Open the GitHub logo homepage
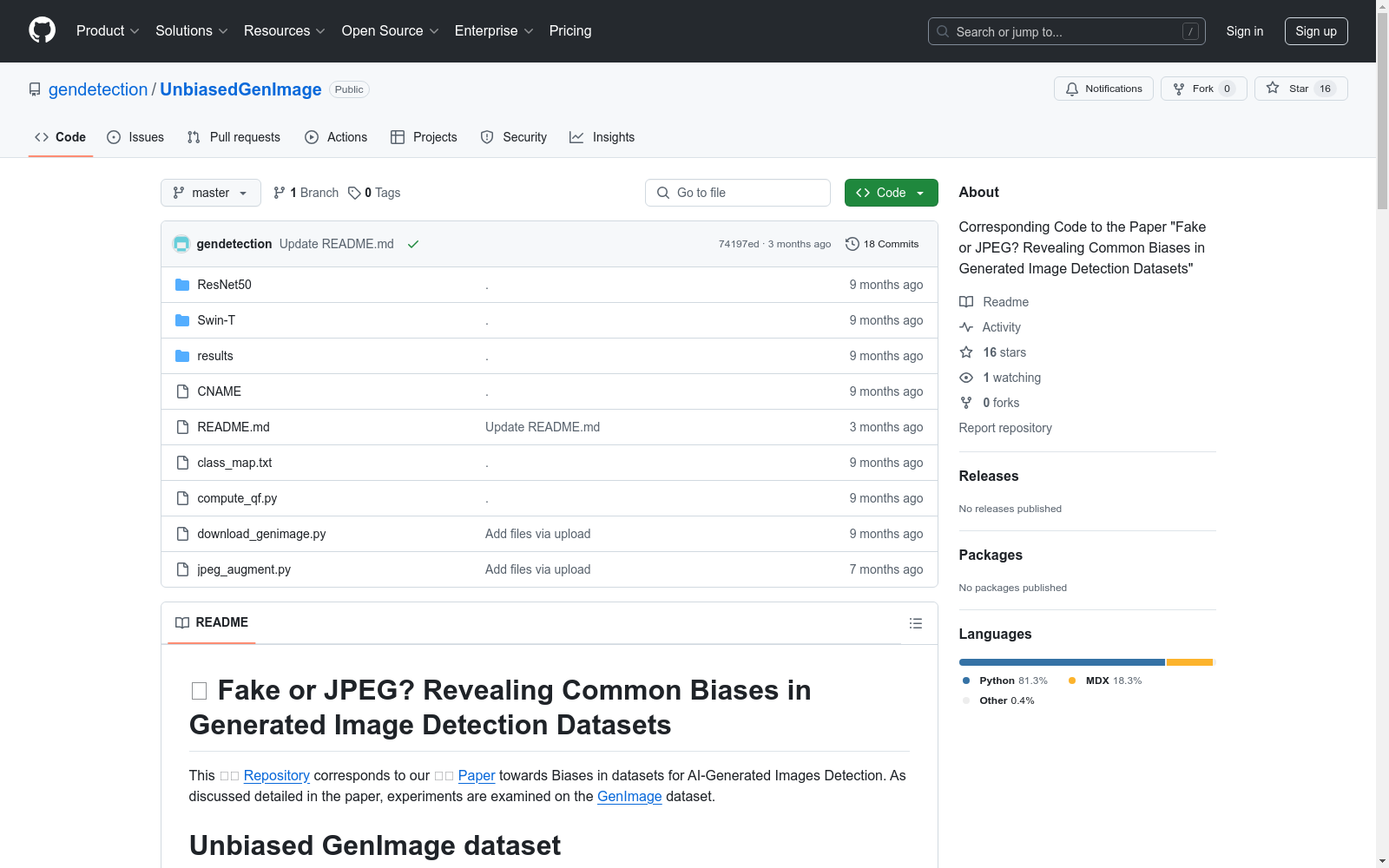This screenshot has height=868, width=1389. pyautogui.click(x=42, y=30)
